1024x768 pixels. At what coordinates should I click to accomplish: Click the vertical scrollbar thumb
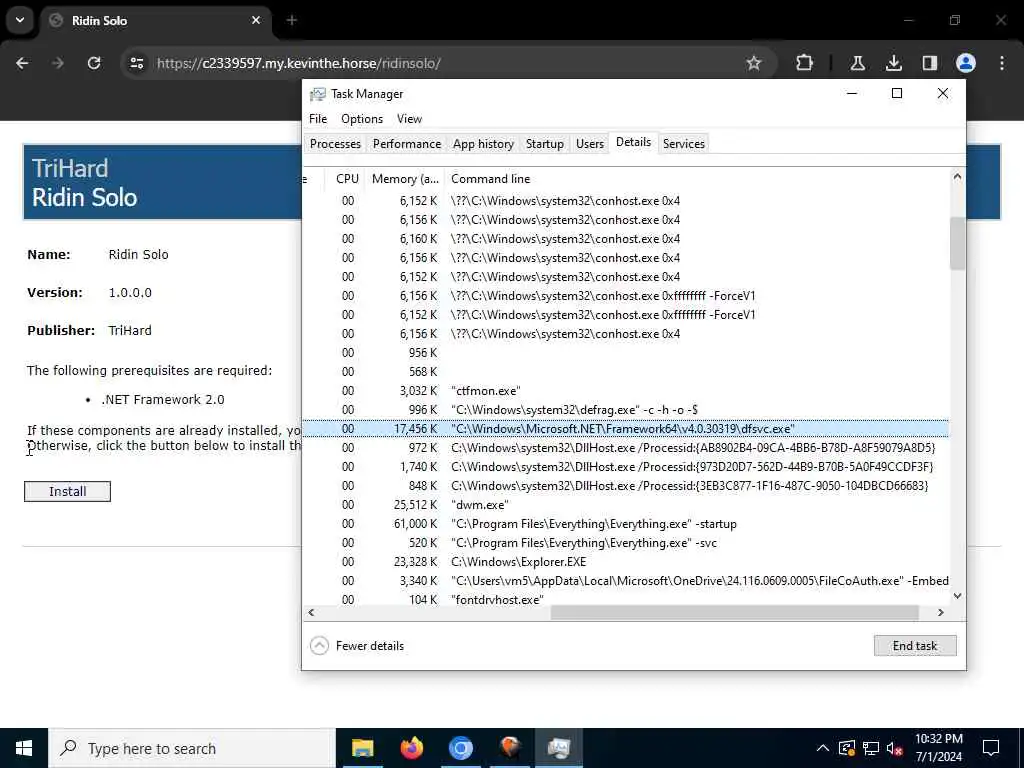coord(957,243)
